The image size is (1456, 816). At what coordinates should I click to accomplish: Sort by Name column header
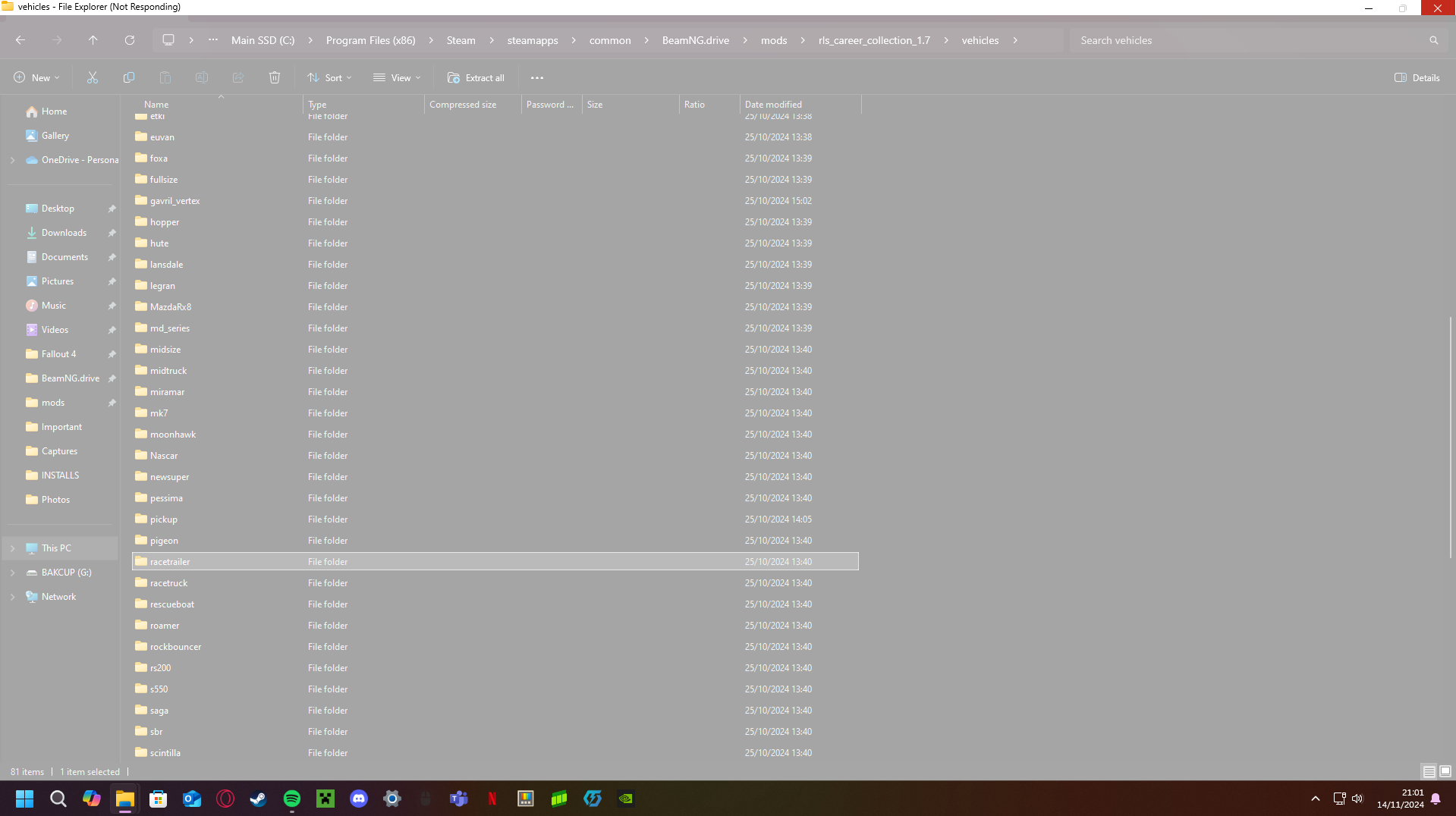point(219,105)
